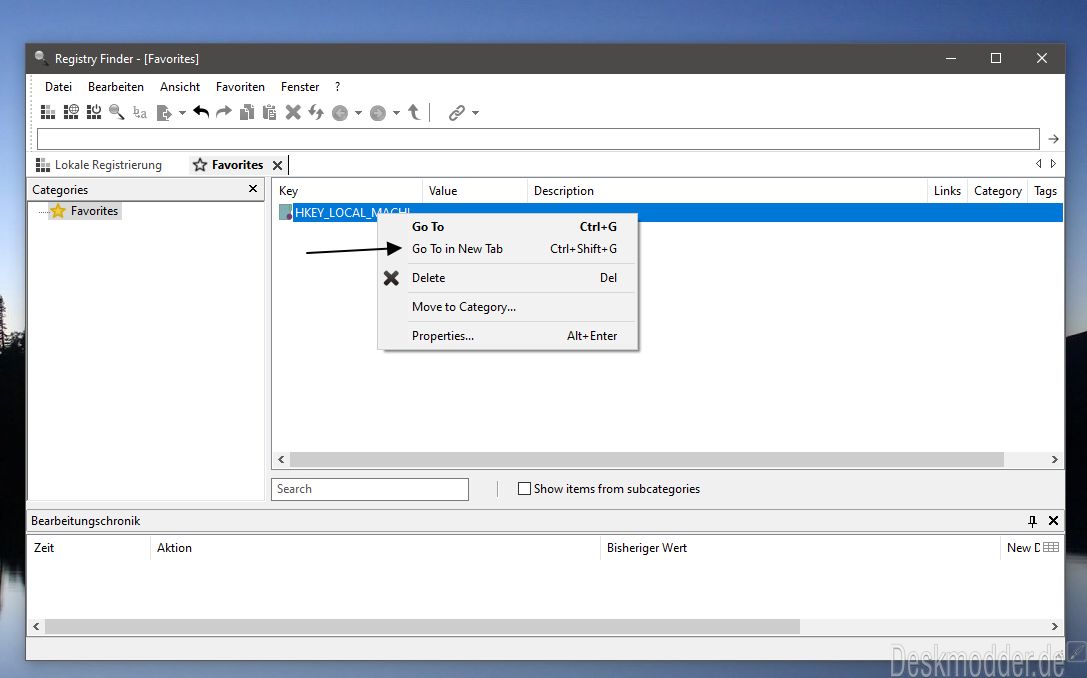Open the Find magnifier tool
1087x678 pixels.
[116, 112]
